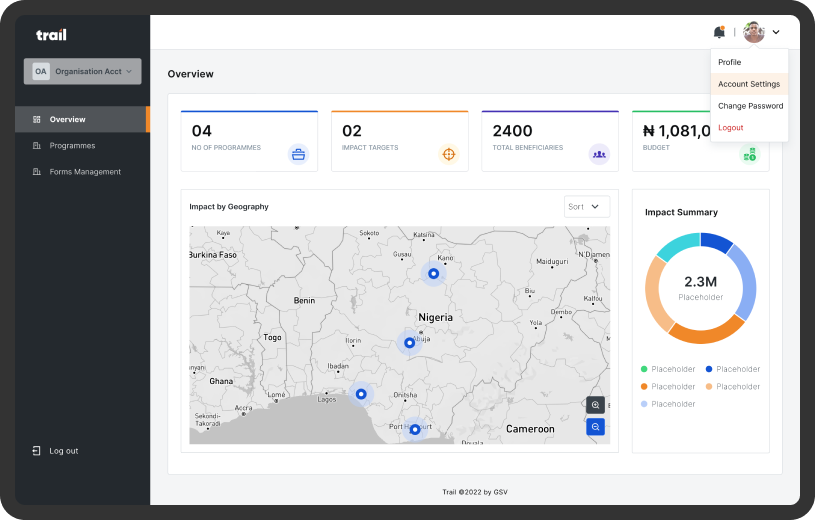The image size is (815, 520).
Task: Click the notification bell icon
Action: (x=719, y=32)
